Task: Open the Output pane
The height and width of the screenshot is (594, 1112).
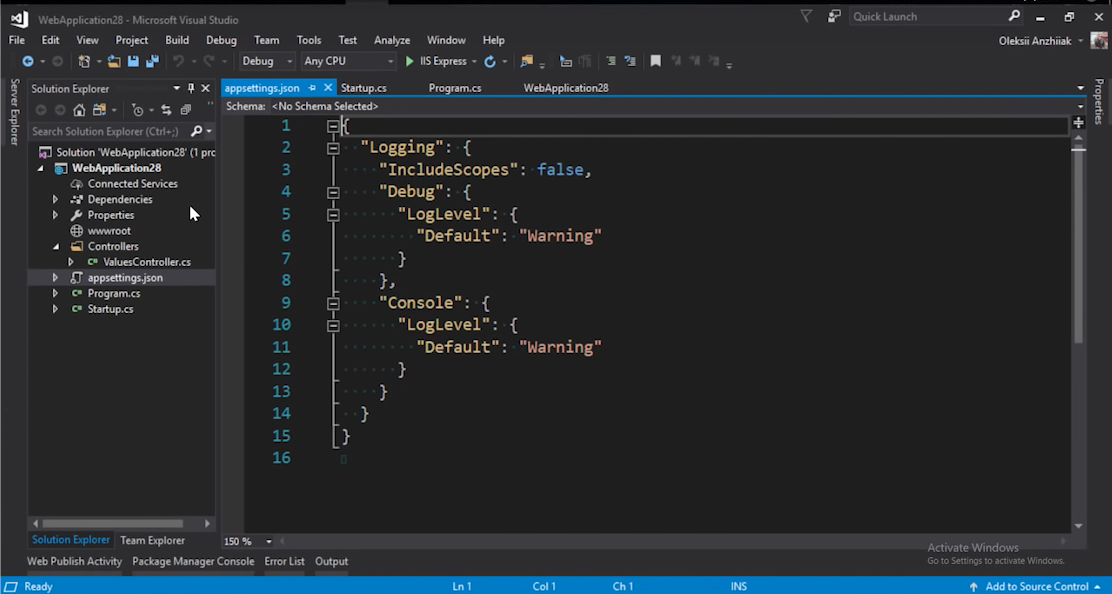Action: click(331, 561)
